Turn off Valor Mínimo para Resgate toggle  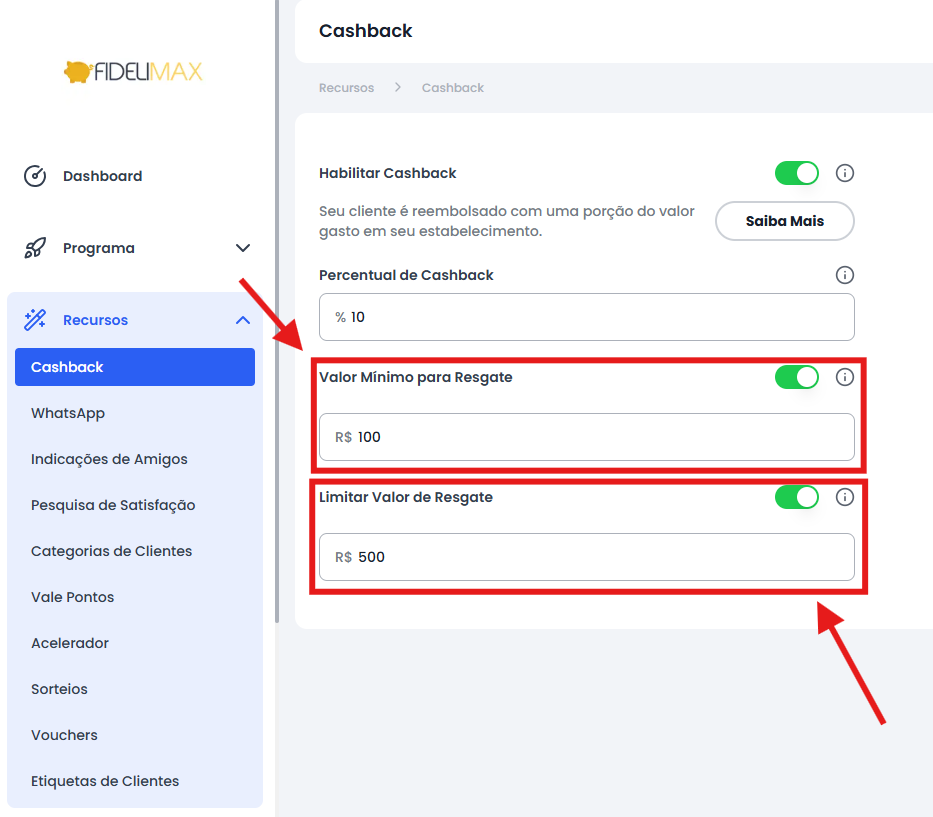(x=797, y=377)
